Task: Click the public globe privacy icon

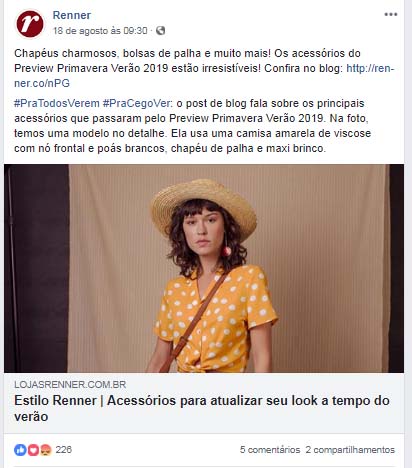Action: point(160,31)
